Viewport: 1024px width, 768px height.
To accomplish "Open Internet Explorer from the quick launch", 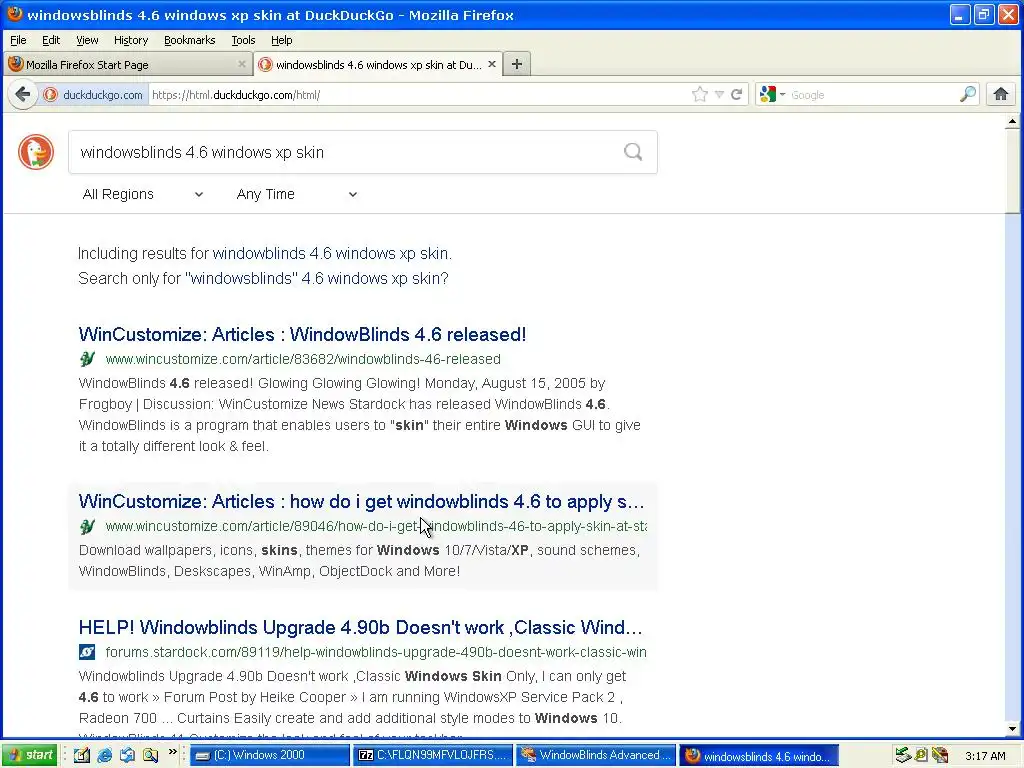I will pyautogui.click(x=104, y=756).
